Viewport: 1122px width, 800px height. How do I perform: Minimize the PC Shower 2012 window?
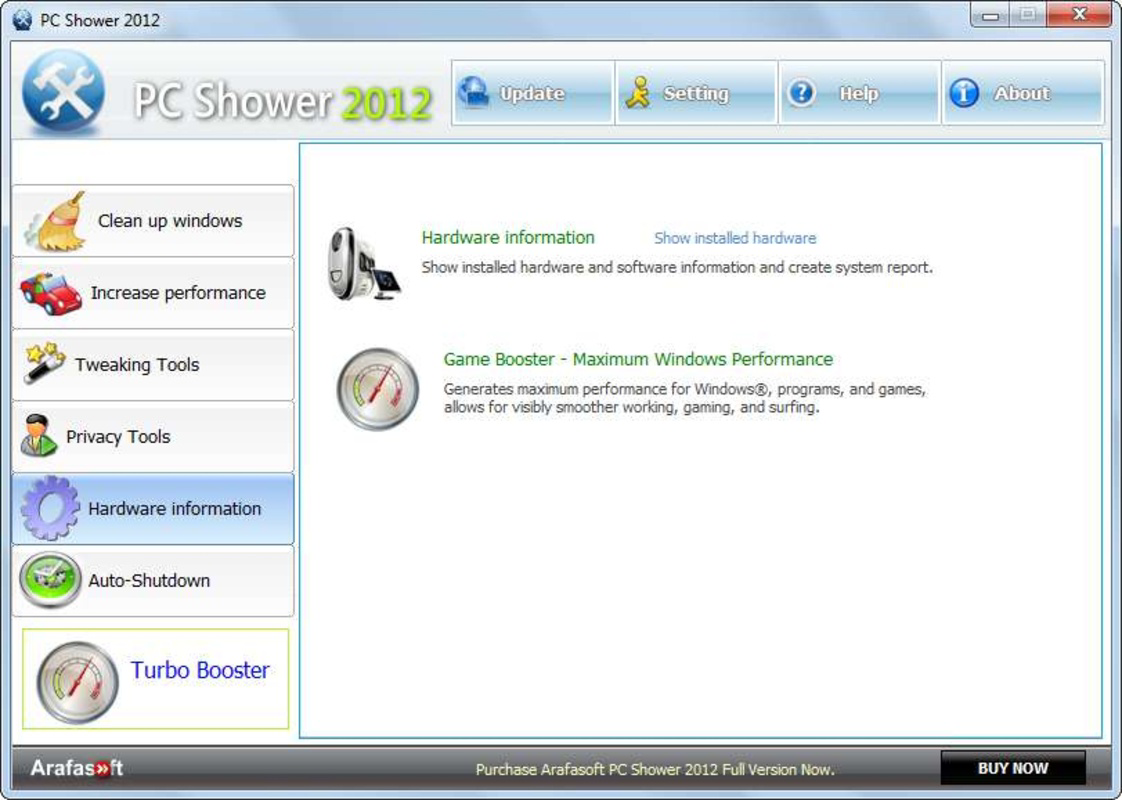point(990,15)
